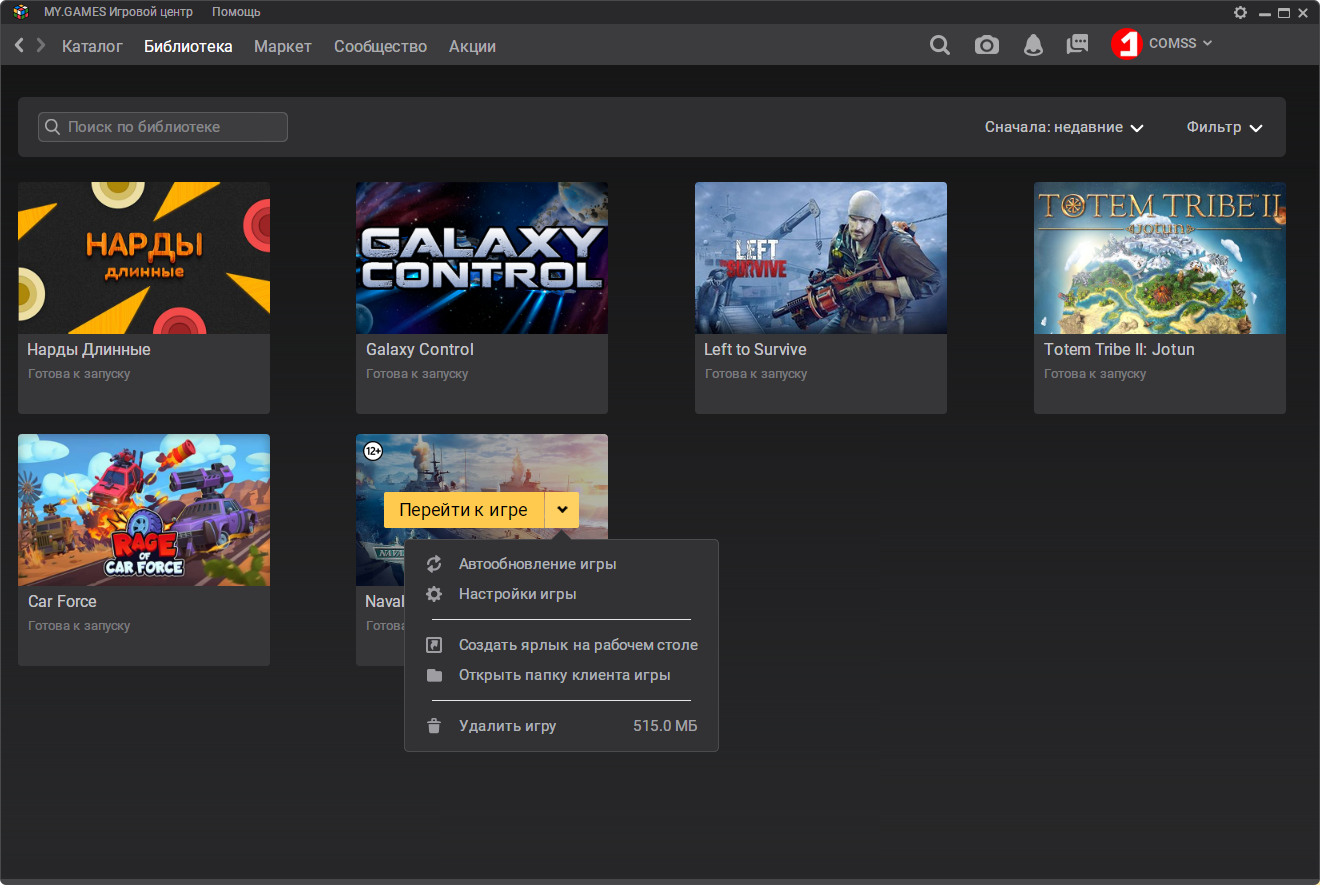Image resolution: width=1320 pixels, height=885 pixels.
Task: Open the Сообщество tab
Action: coord(380,46)
